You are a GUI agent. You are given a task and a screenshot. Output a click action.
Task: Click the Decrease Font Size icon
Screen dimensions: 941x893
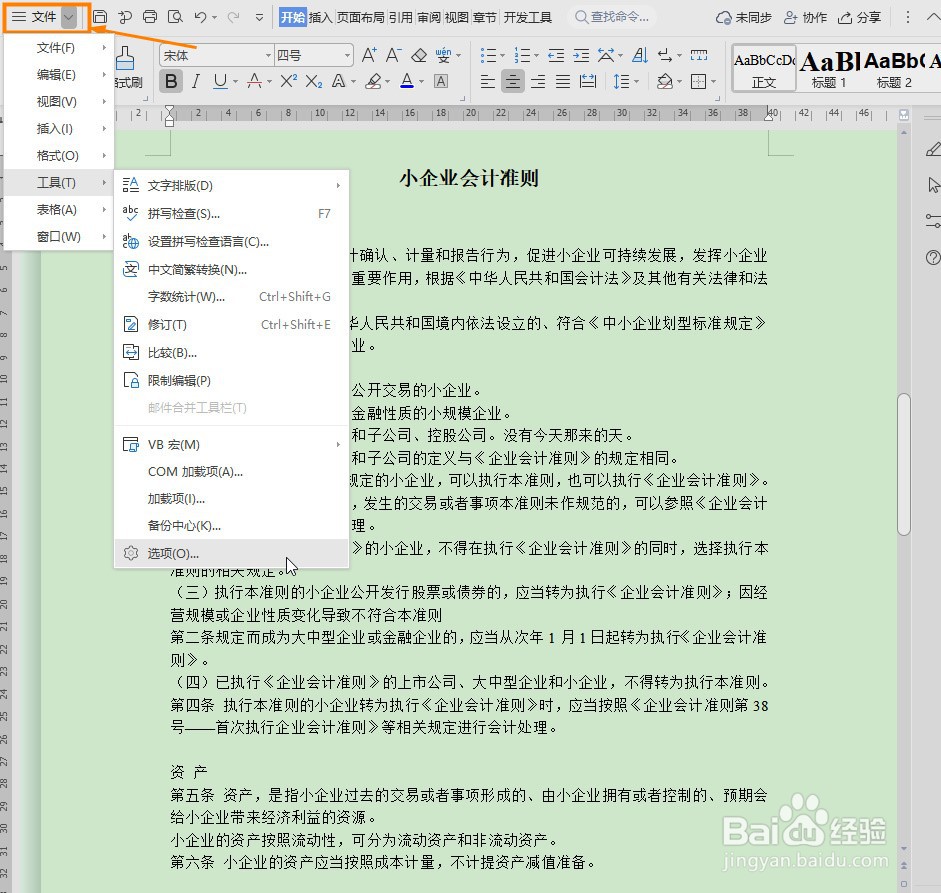[393, 55]
